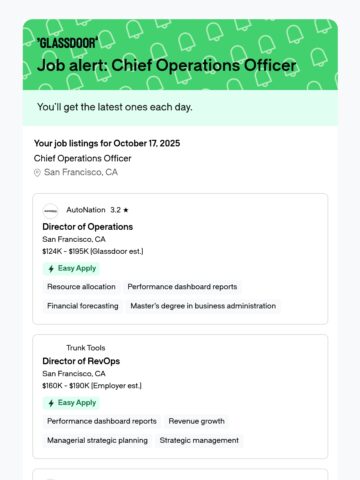This screenshot has width=360, height=480.
Task: Select the Financial forecasting skill tag
Action: click(x=83, y=306)
